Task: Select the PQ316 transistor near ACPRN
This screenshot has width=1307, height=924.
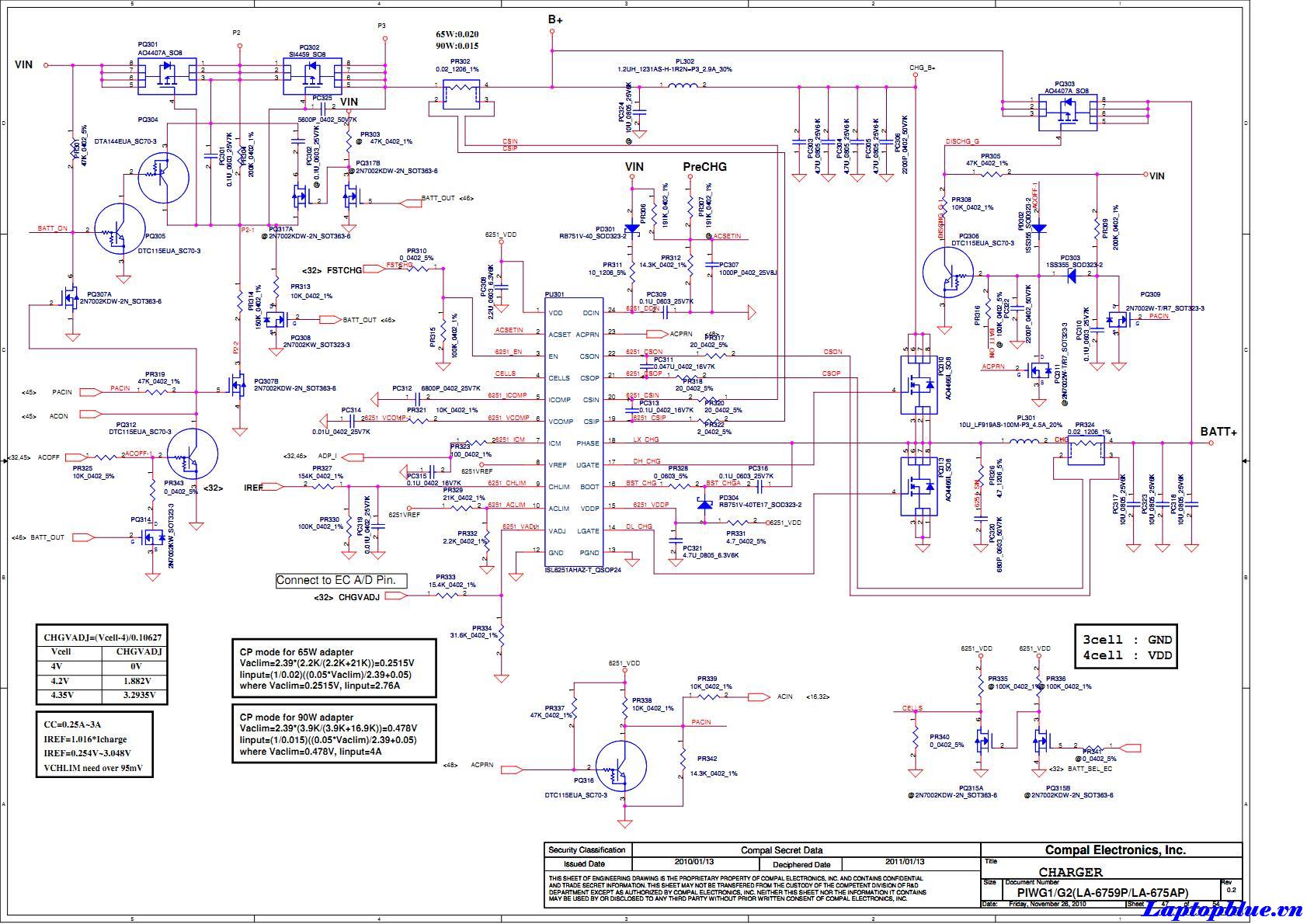Action: (x=621, y=767)
